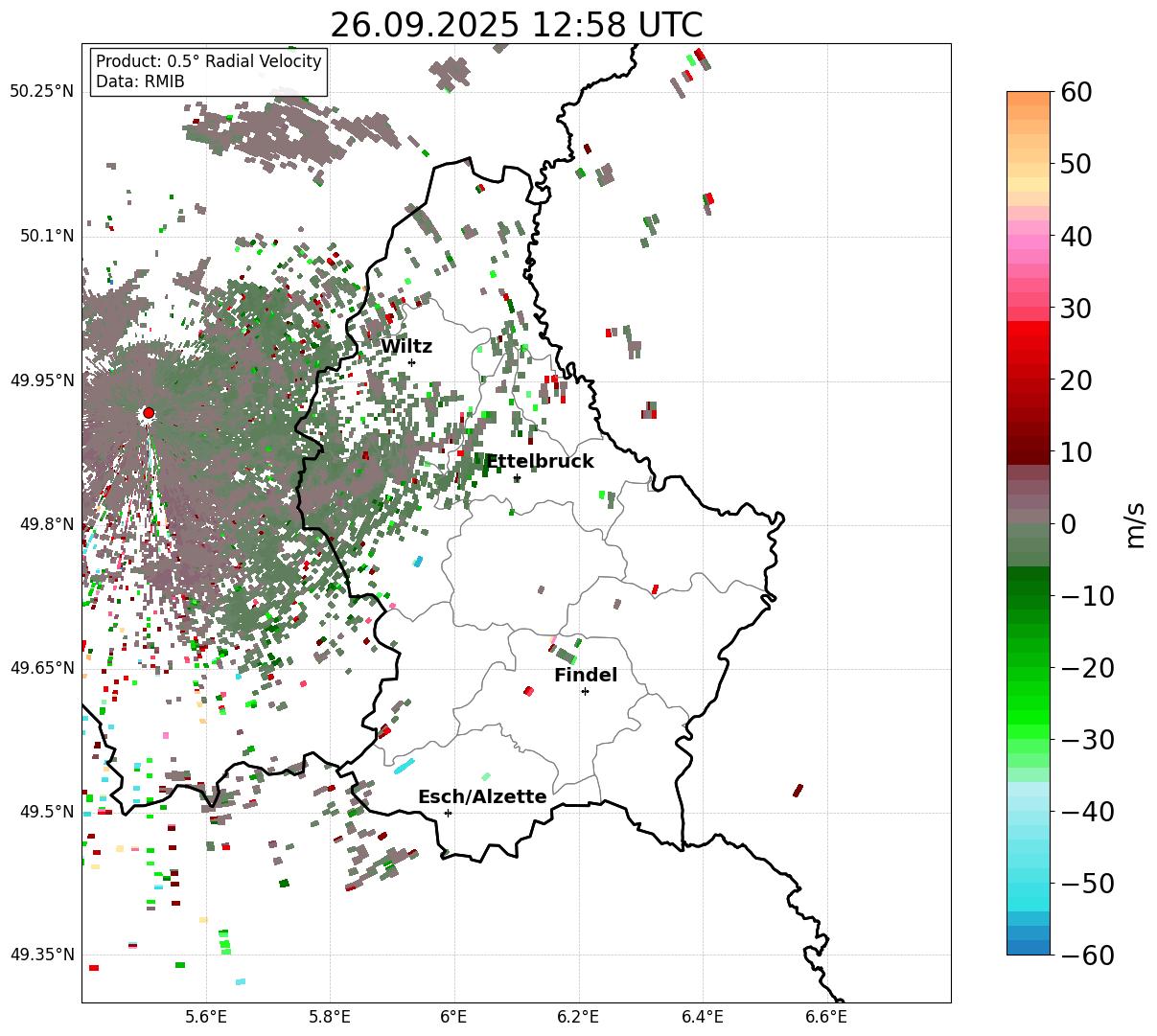This screenshot has height=1036, width=1157.
Task: Click the 49.5°N latitude label
Action: coord(45,812)
